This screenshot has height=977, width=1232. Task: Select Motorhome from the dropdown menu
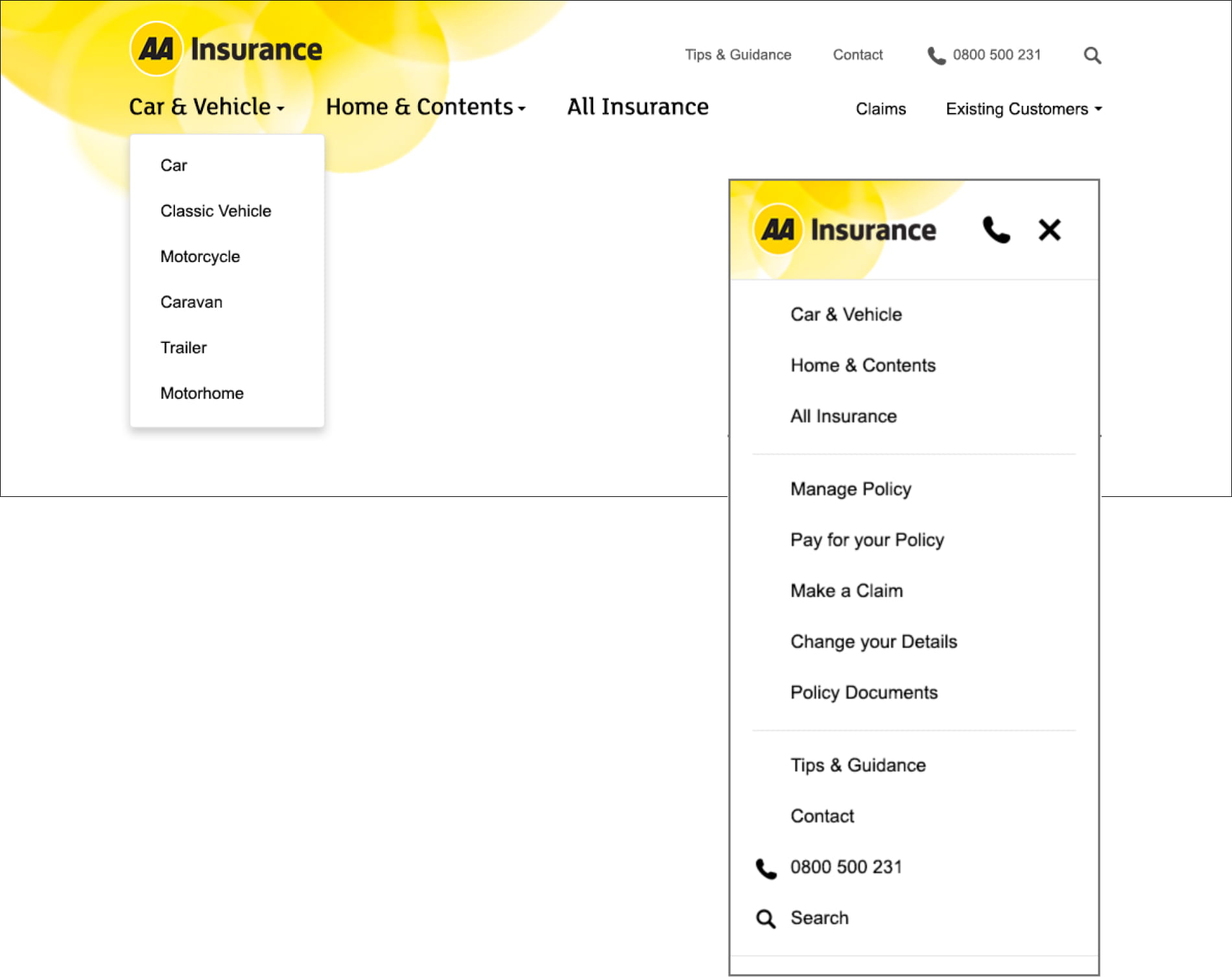click(202, 393)
